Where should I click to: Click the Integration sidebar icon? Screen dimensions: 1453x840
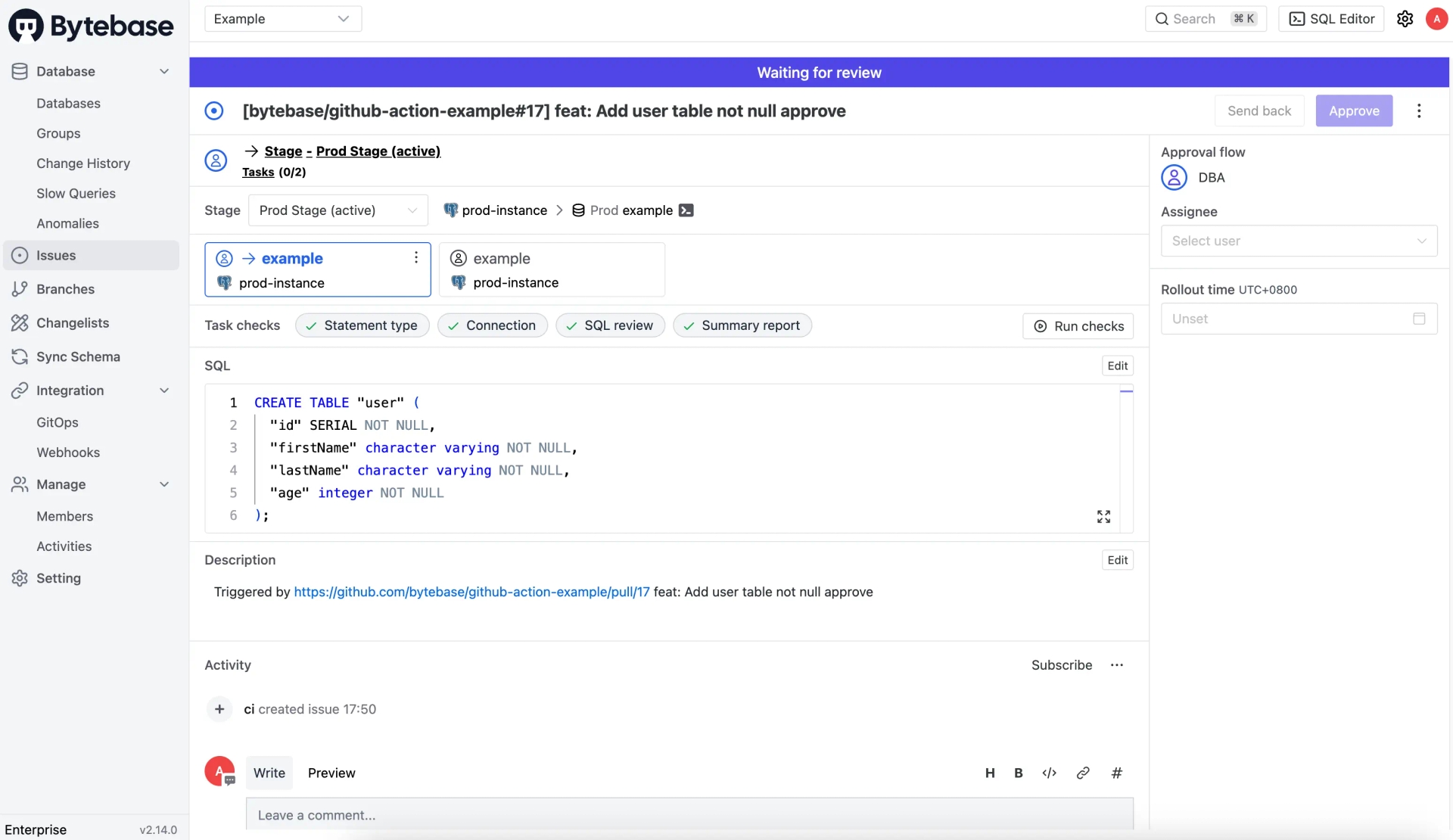(19, 391)
